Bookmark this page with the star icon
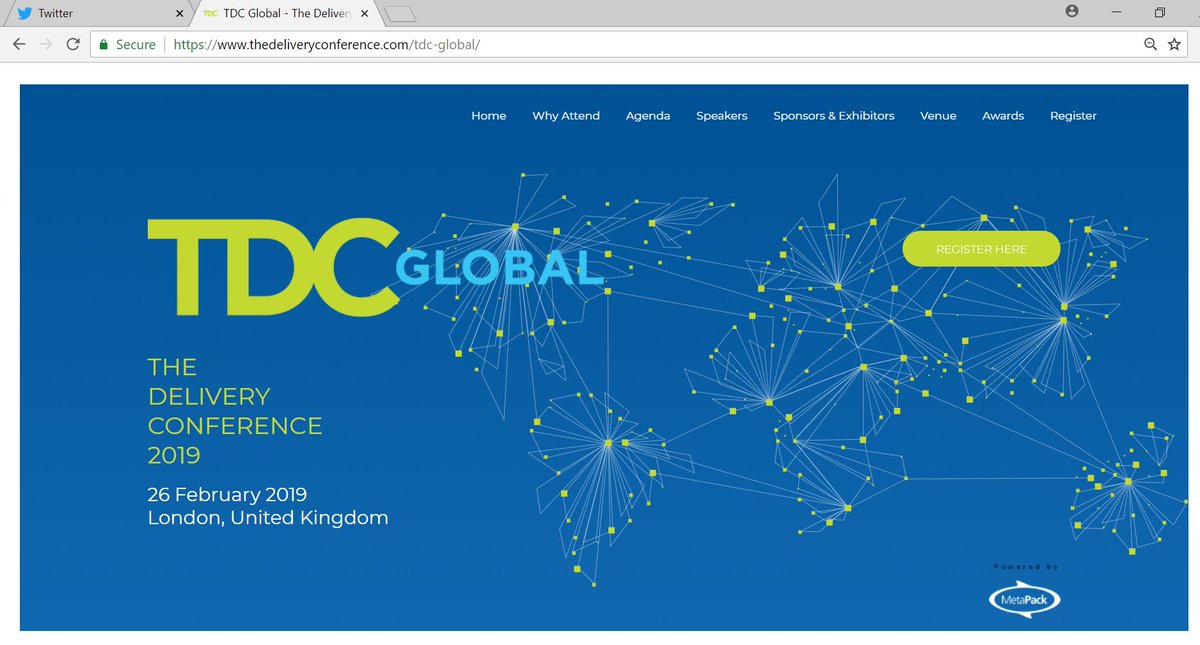The height and width of the screenshot is (645, 1200). click(1175, 44)
